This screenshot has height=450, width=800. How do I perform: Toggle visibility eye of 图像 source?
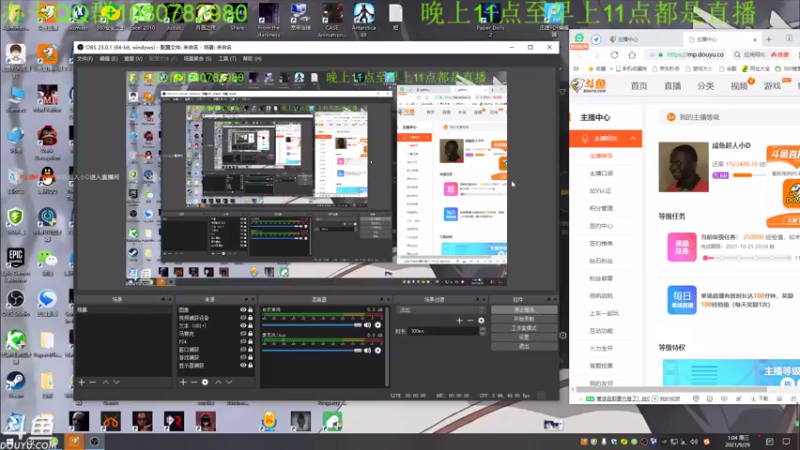tap(243, 310)
